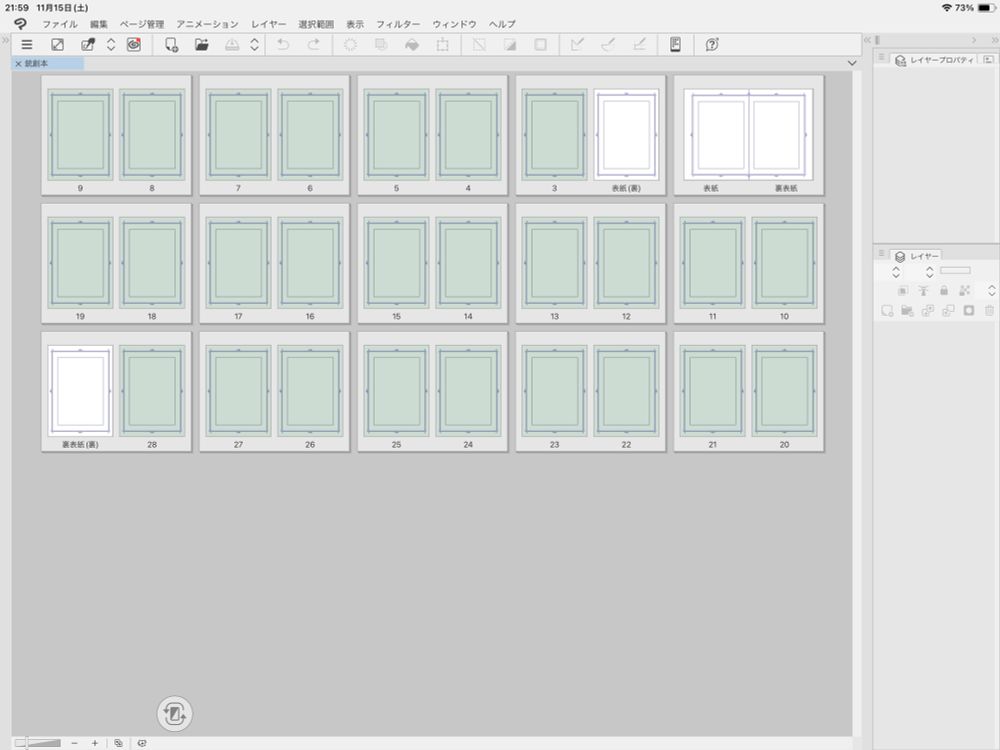1000x750 pixels.
Task: Click the Deselect icon
Action: click(x=479, y=45)
